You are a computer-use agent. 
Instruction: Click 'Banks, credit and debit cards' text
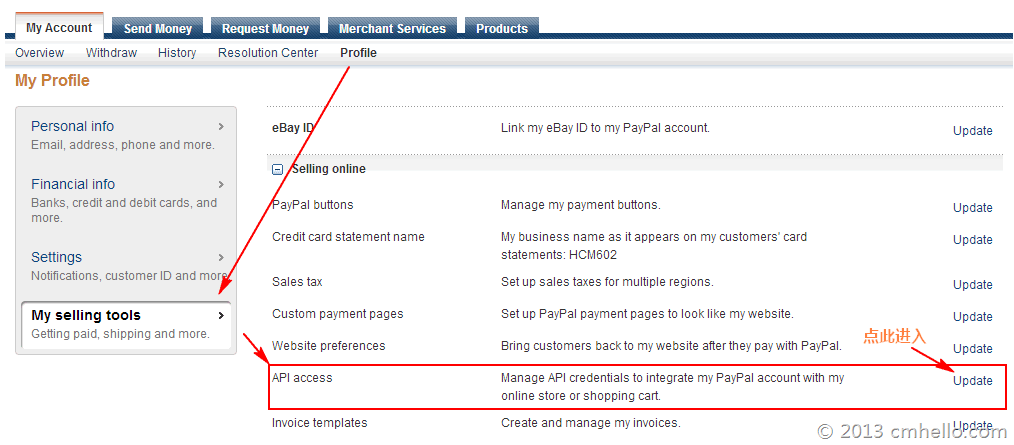(x=124, y=210)
